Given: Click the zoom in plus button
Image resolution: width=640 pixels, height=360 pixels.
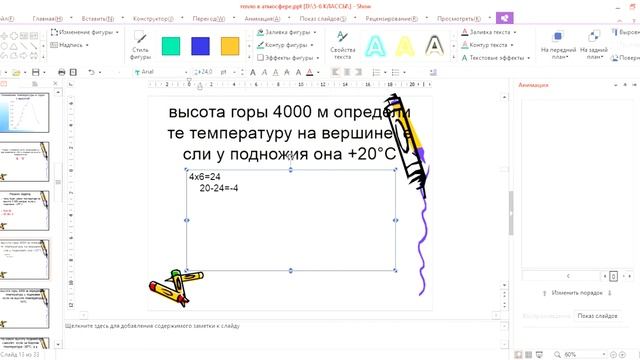Looking at the screenshot, I should pyautogui.click(x=622, y=355).
